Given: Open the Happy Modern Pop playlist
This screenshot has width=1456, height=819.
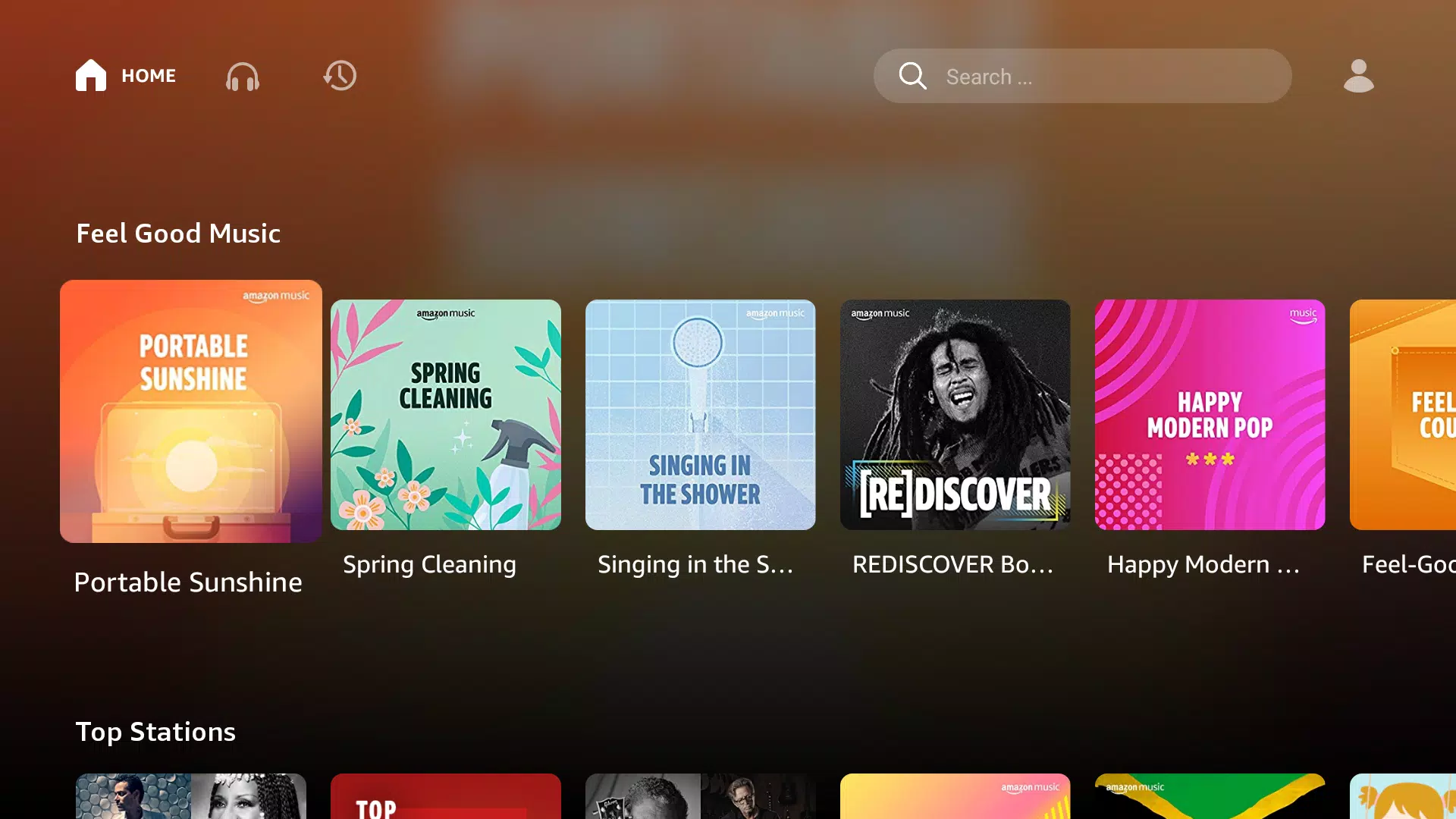Looking at the screenshot, I should (x=1210, y=414).
